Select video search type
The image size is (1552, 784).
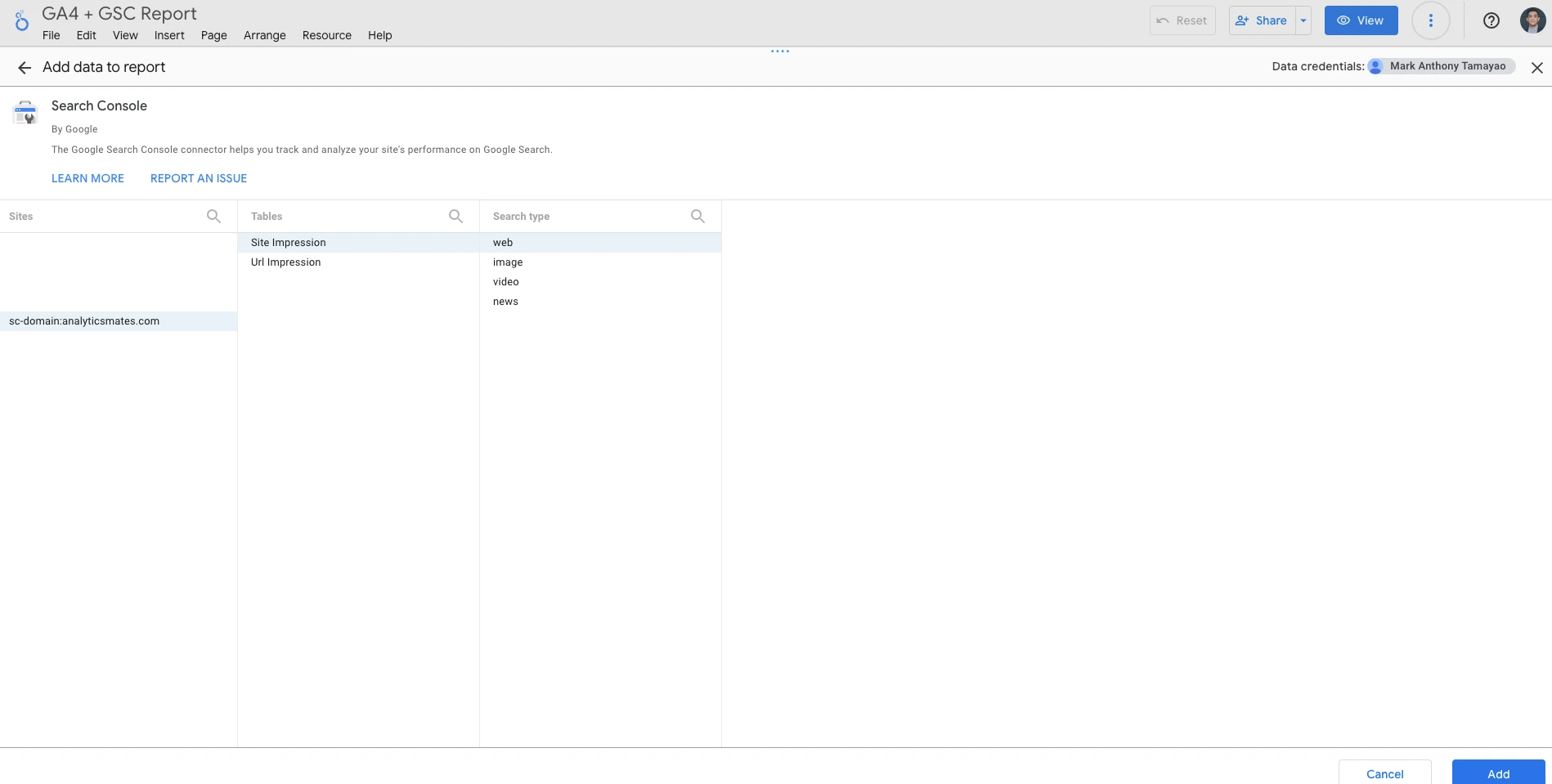pyautogui.click(x=600, y=282)
